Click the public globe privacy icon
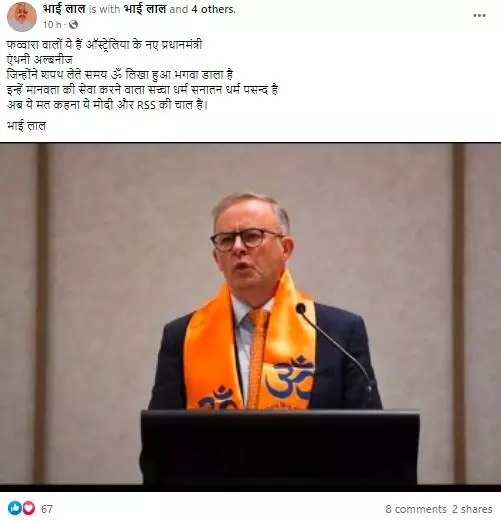501x522 pixels. coord(74,24)
